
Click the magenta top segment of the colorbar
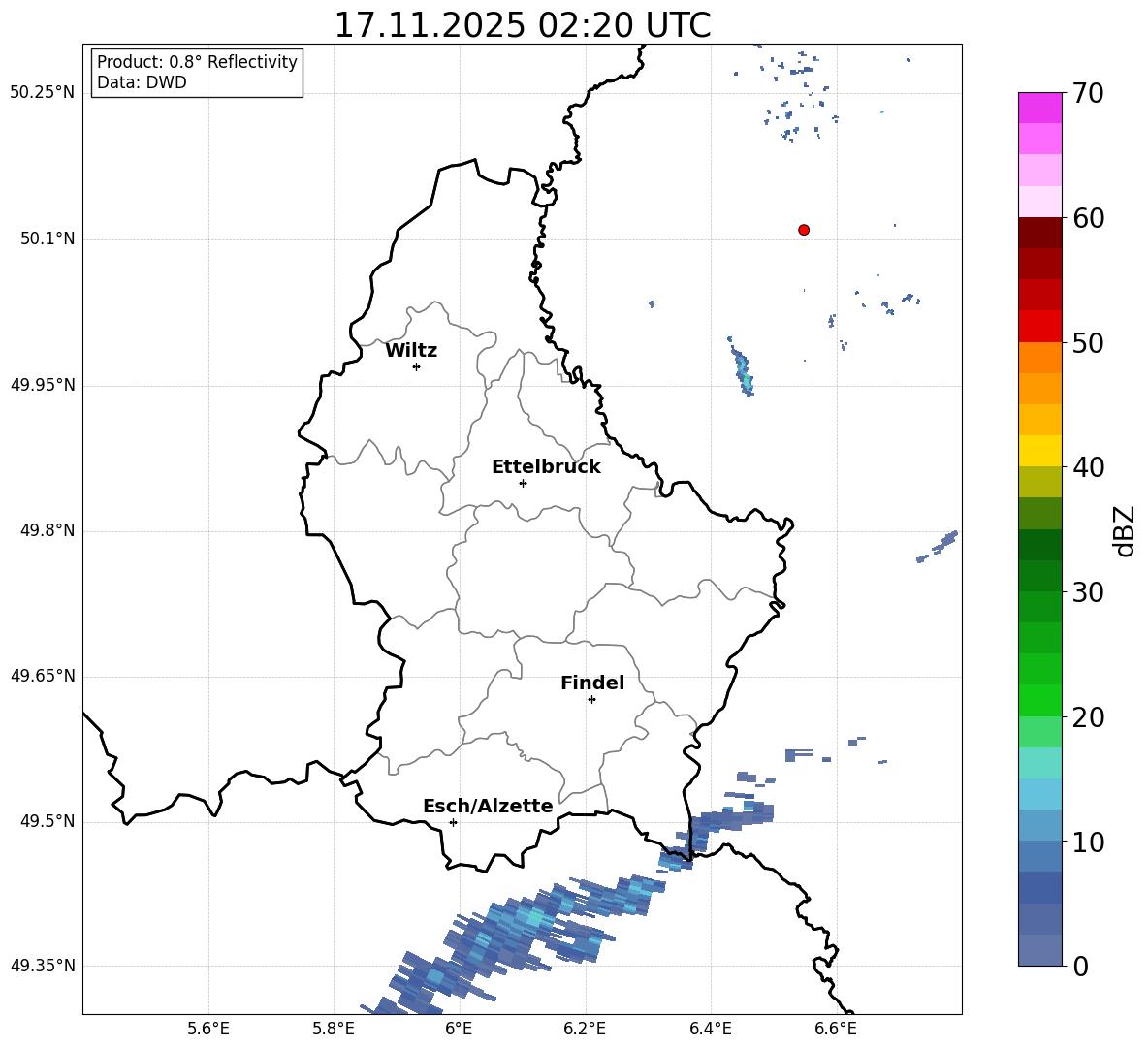click(x=1039, y=108)
